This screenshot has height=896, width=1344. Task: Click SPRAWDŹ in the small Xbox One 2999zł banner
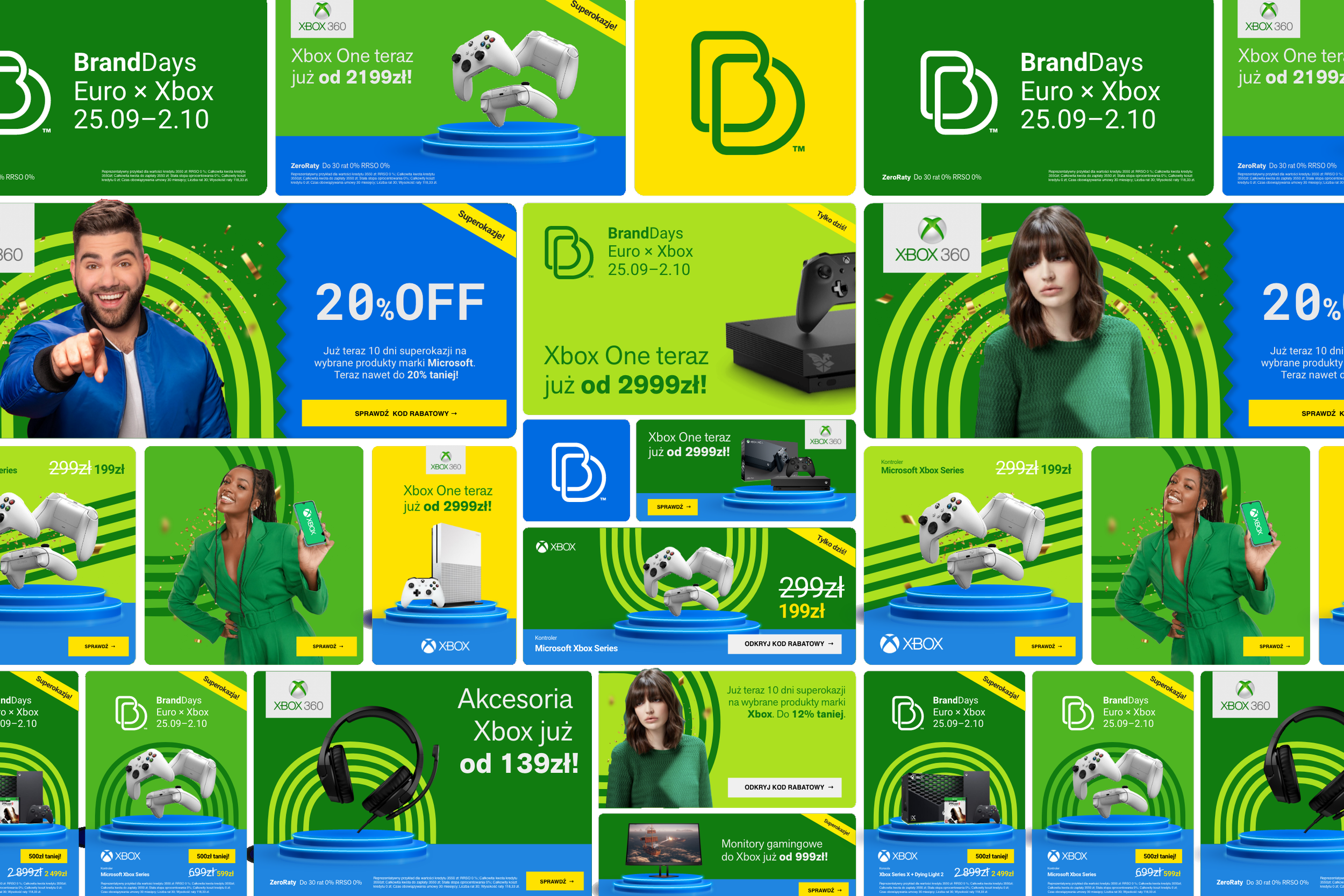point(673,507)
